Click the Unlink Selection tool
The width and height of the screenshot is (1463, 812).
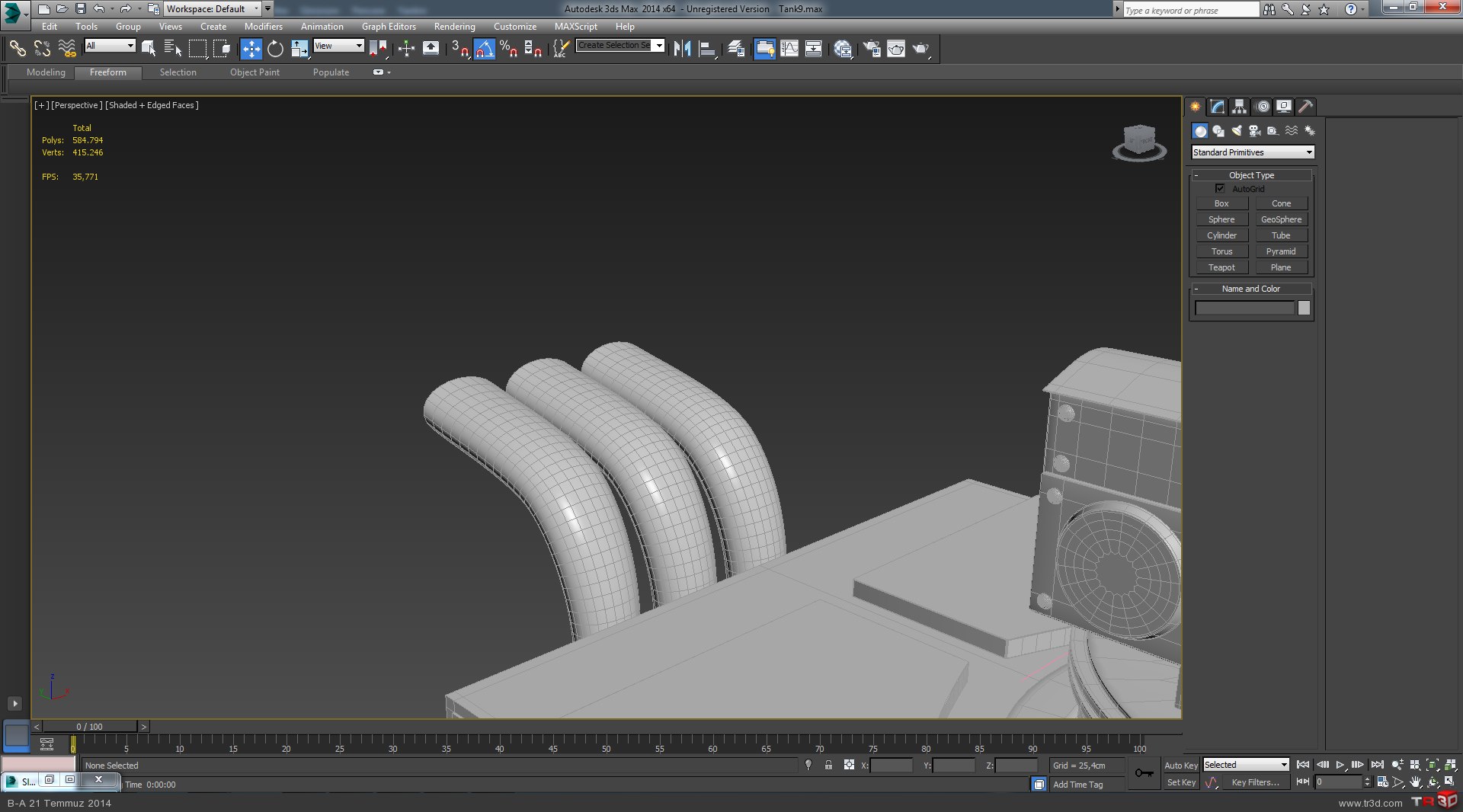click(x=43, y=49)
